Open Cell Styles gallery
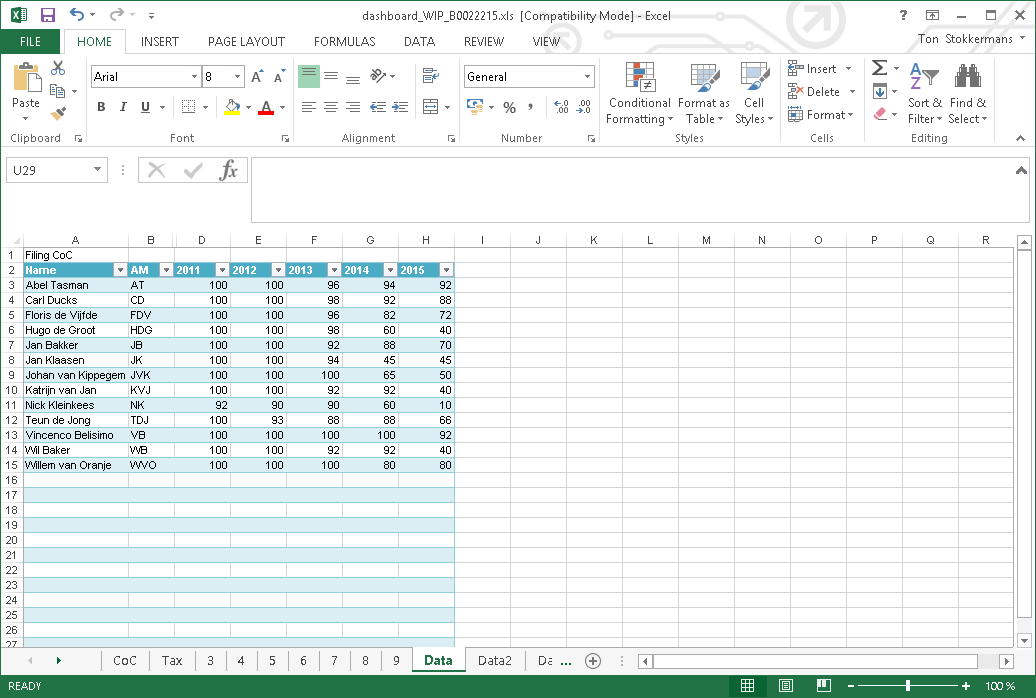The height and width of the screenshot is (698, 1036). tap(754, 93)
